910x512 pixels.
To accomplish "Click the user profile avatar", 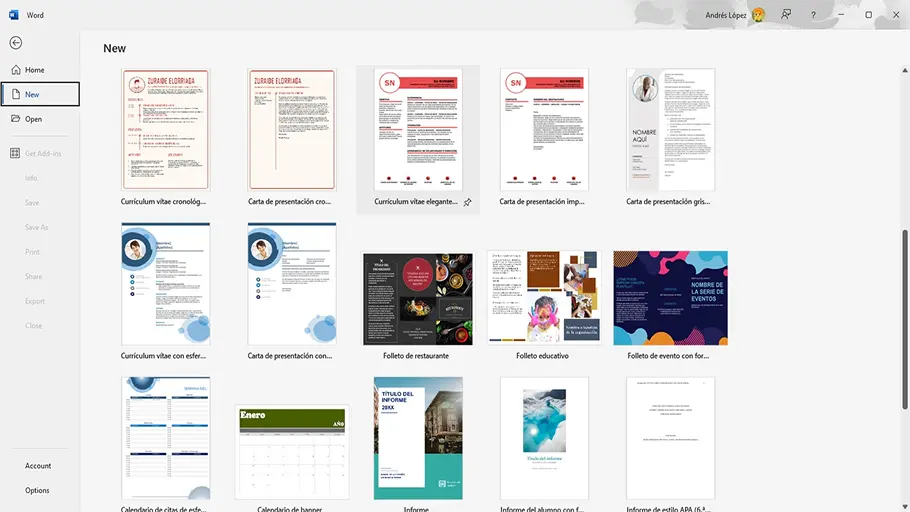I will [x=759, y=15].
